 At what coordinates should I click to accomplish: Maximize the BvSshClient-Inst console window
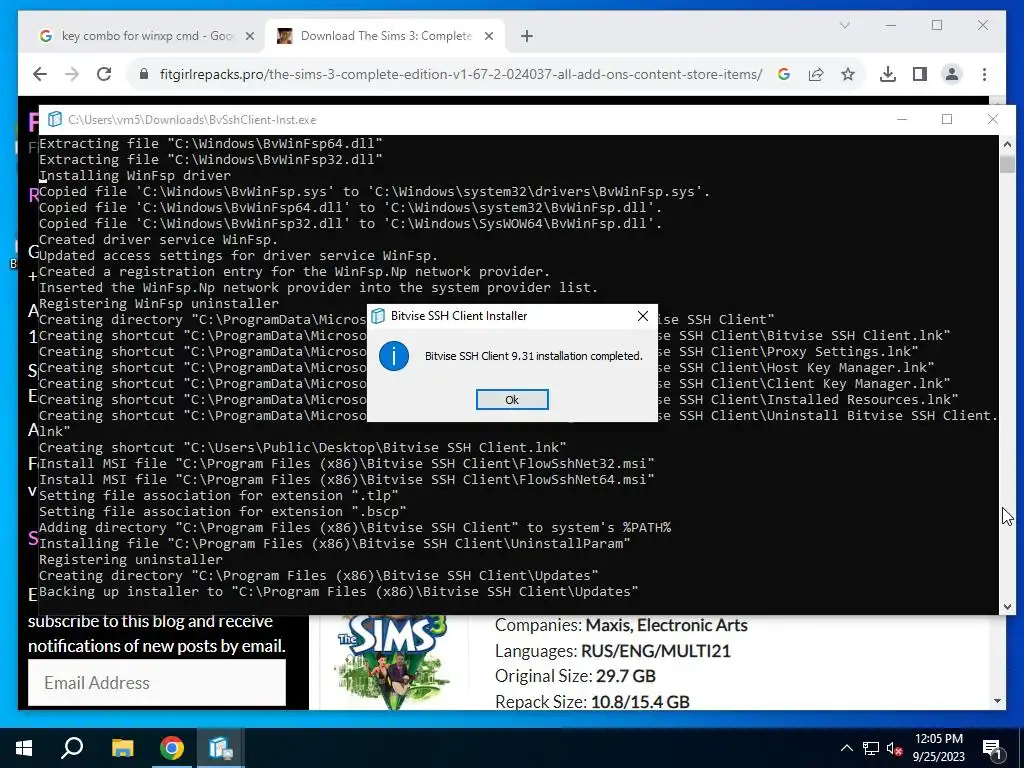[947, 120]
